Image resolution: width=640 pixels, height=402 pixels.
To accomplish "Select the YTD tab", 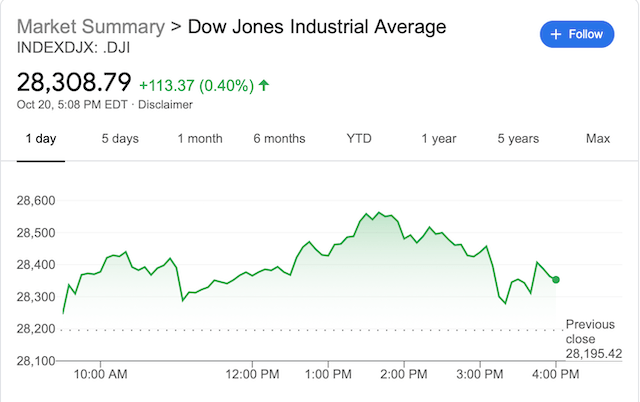I will click(x=359, y=139).
